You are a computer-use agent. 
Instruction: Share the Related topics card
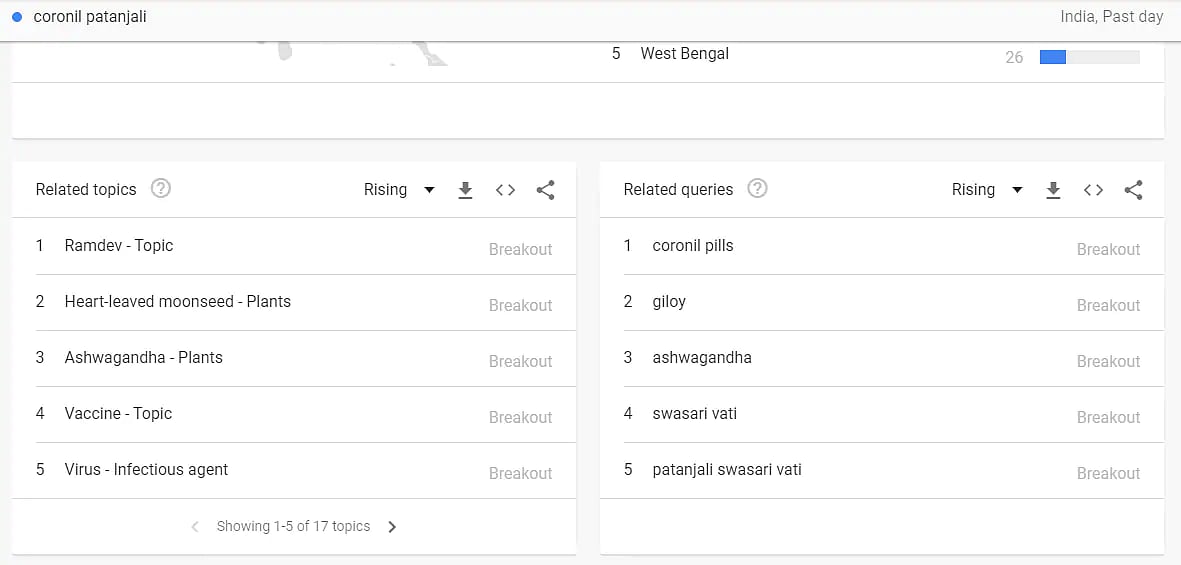coord(545,190)
